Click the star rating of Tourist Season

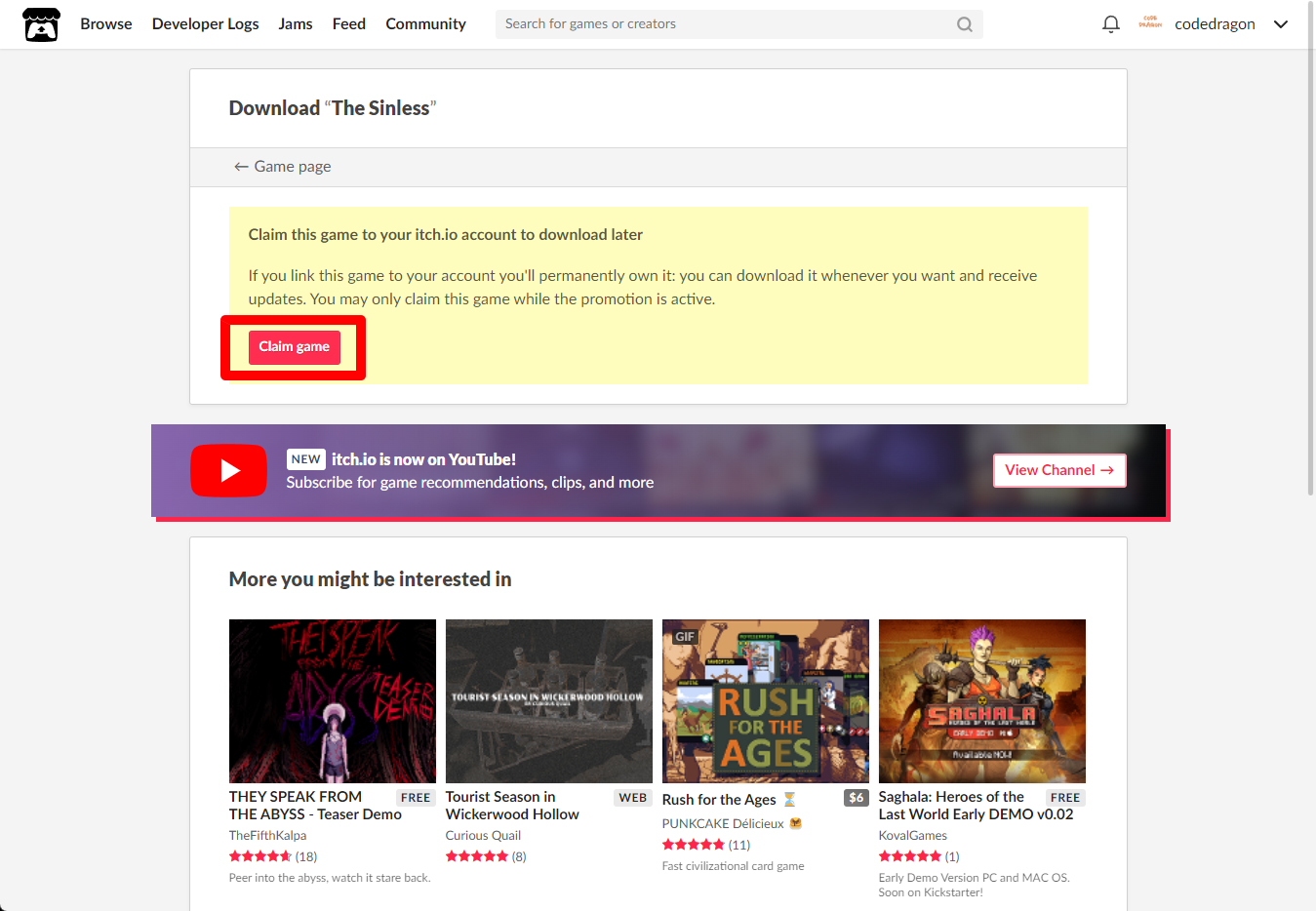(x=477, y=856)
